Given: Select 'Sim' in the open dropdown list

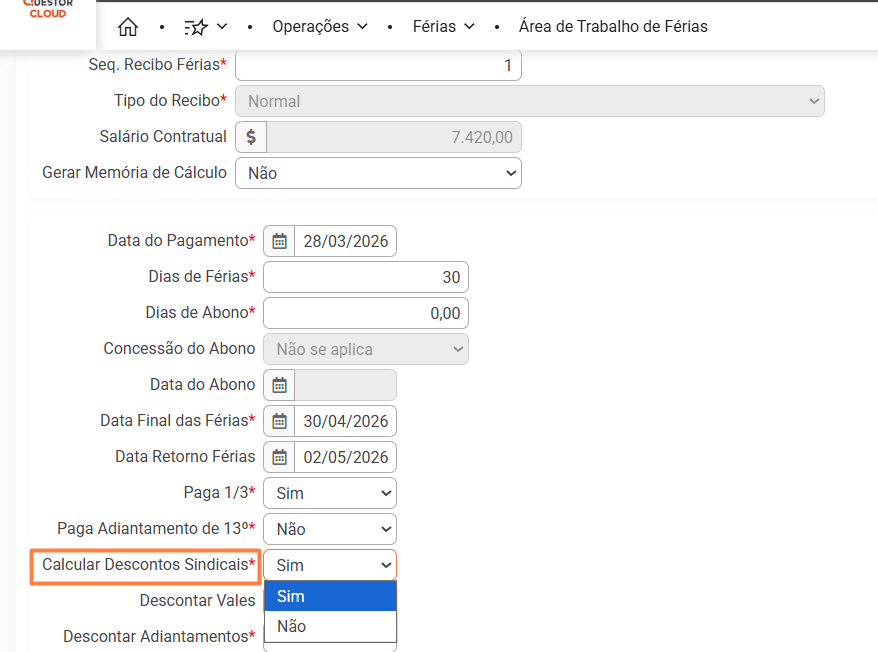Looking at the screenshot, I should [x=330, y=597].
